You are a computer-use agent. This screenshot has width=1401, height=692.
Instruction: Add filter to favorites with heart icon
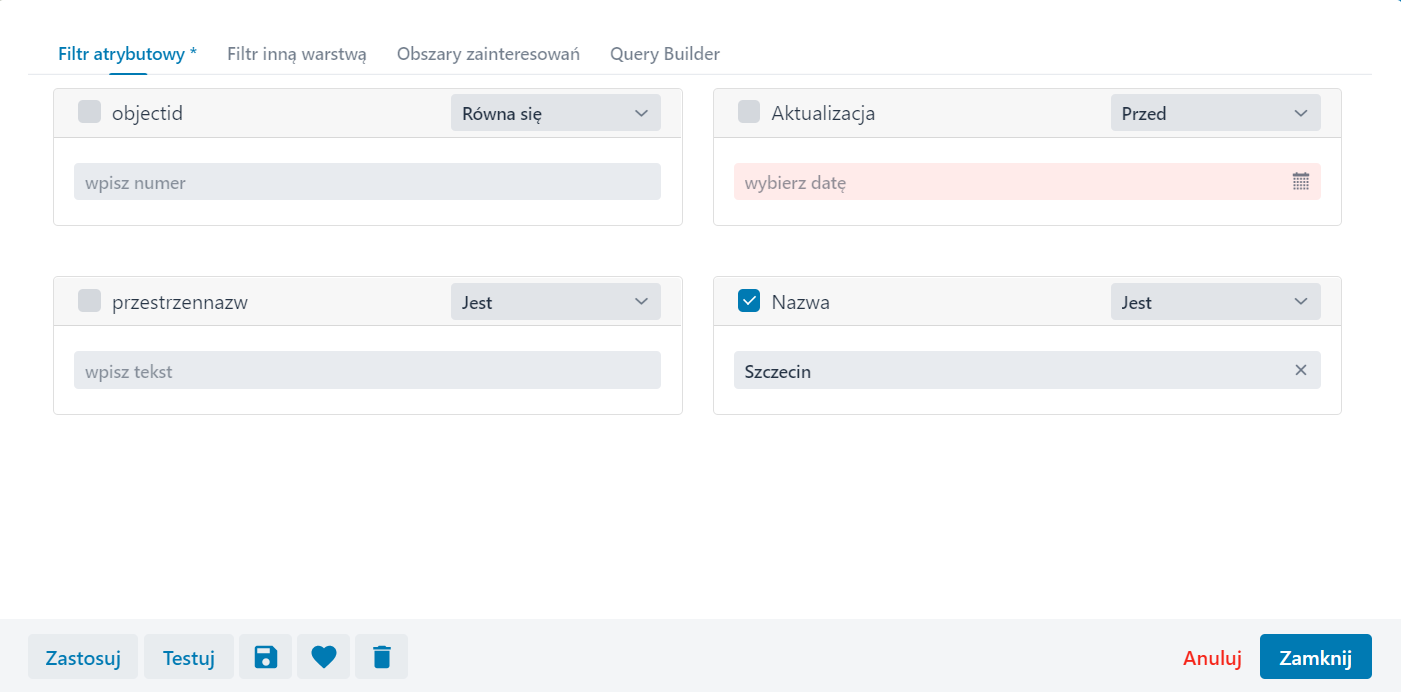tap(324, 657)
